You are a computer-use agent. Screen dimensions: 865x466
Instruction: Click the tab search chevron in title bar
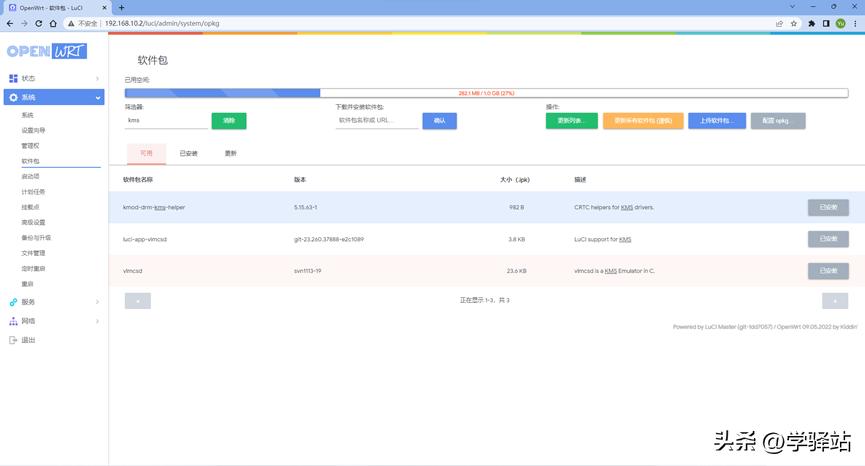(792, 7)
